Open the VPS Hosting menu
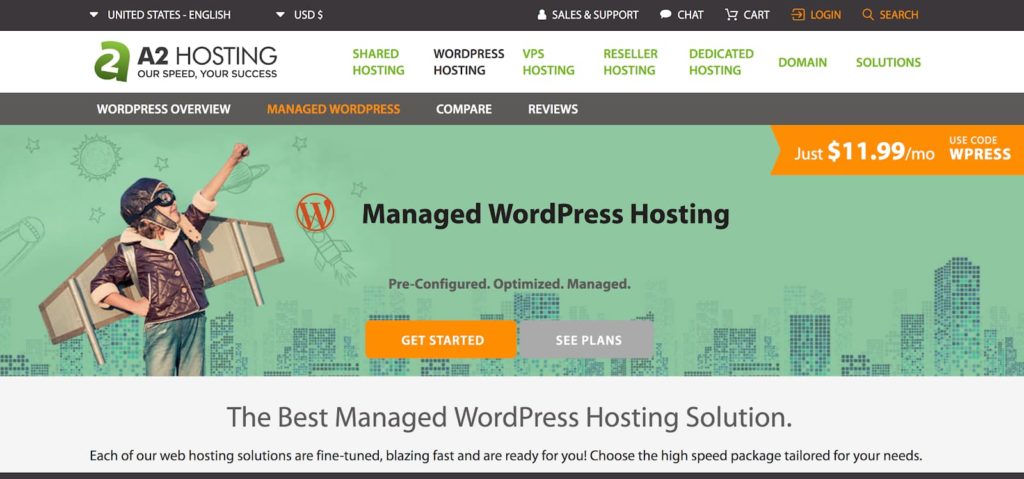 548,62
